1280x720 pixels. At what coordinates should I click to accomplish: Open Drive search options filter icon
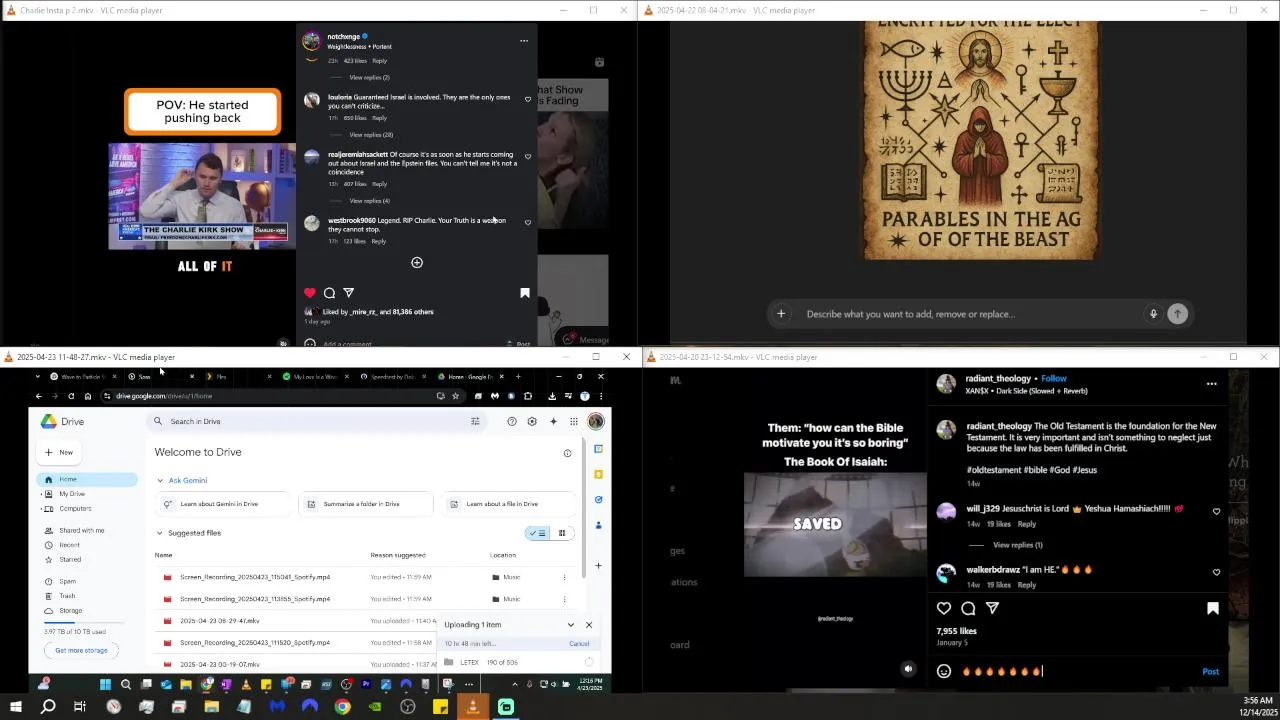pyautogui.click(x=475, y=421)
